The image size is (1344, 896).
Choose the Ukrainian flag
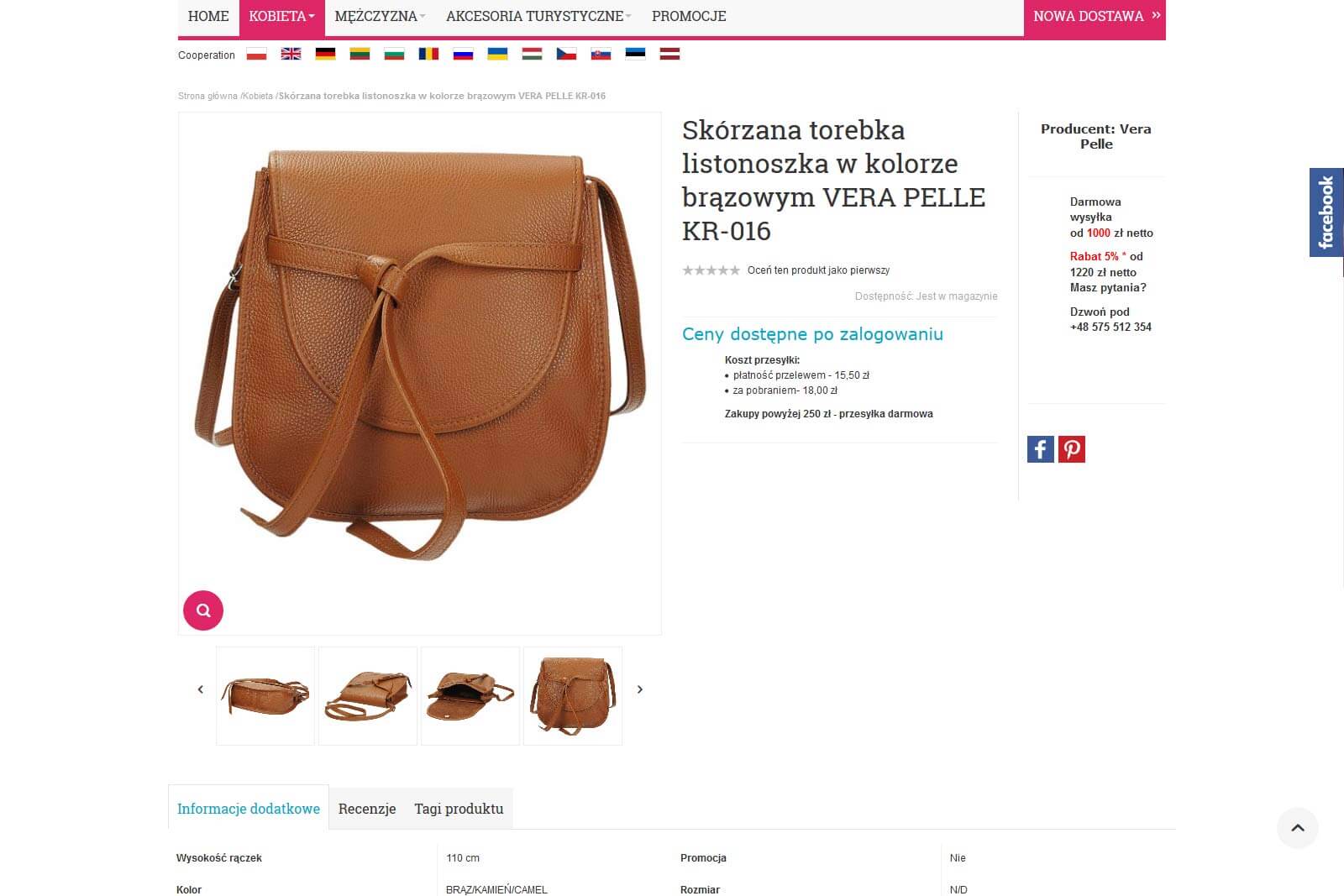tap(497, 54)
